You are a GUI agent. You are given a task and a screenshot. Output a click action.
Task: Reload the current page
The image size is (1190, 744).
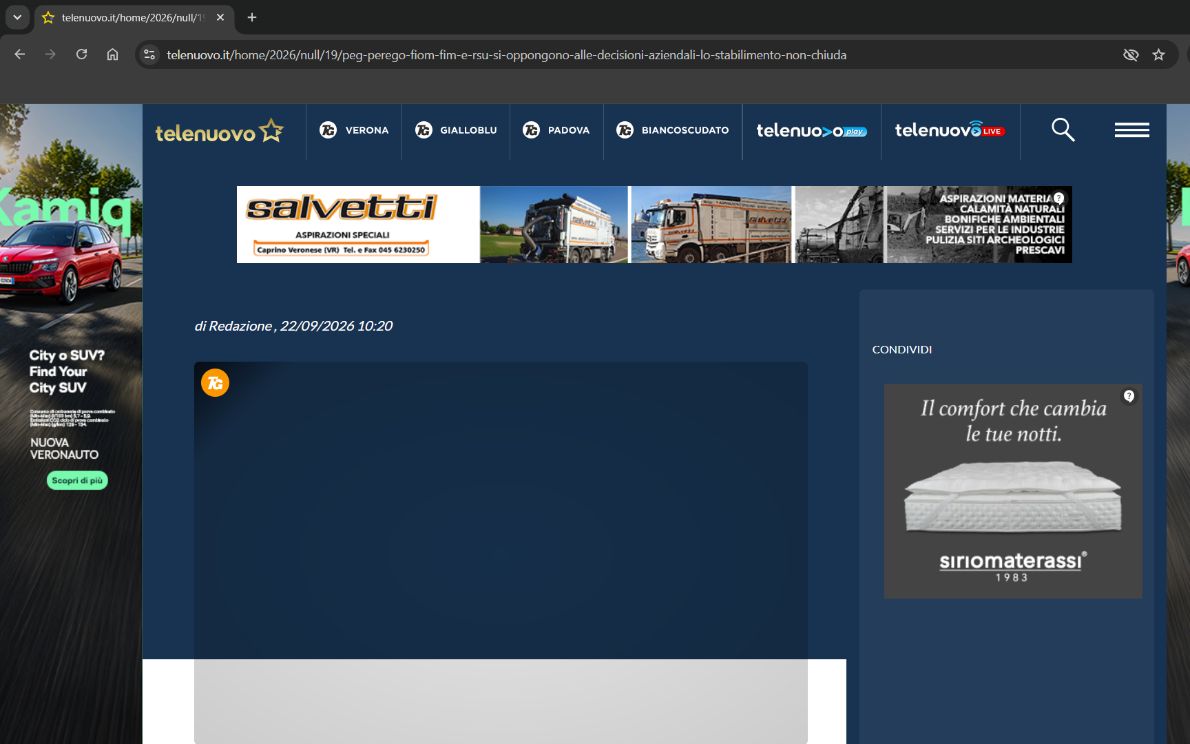81,55
